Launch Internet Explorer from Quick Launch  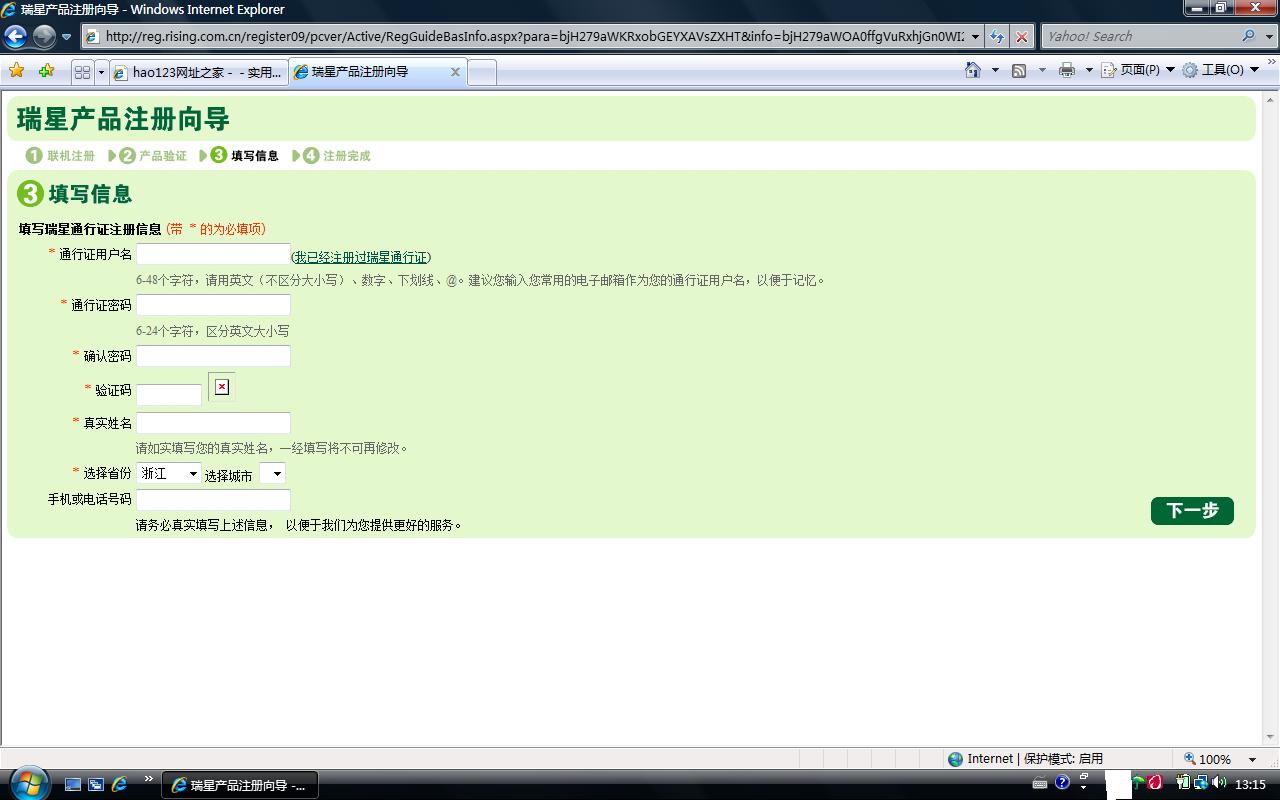(x=119, y=785)
